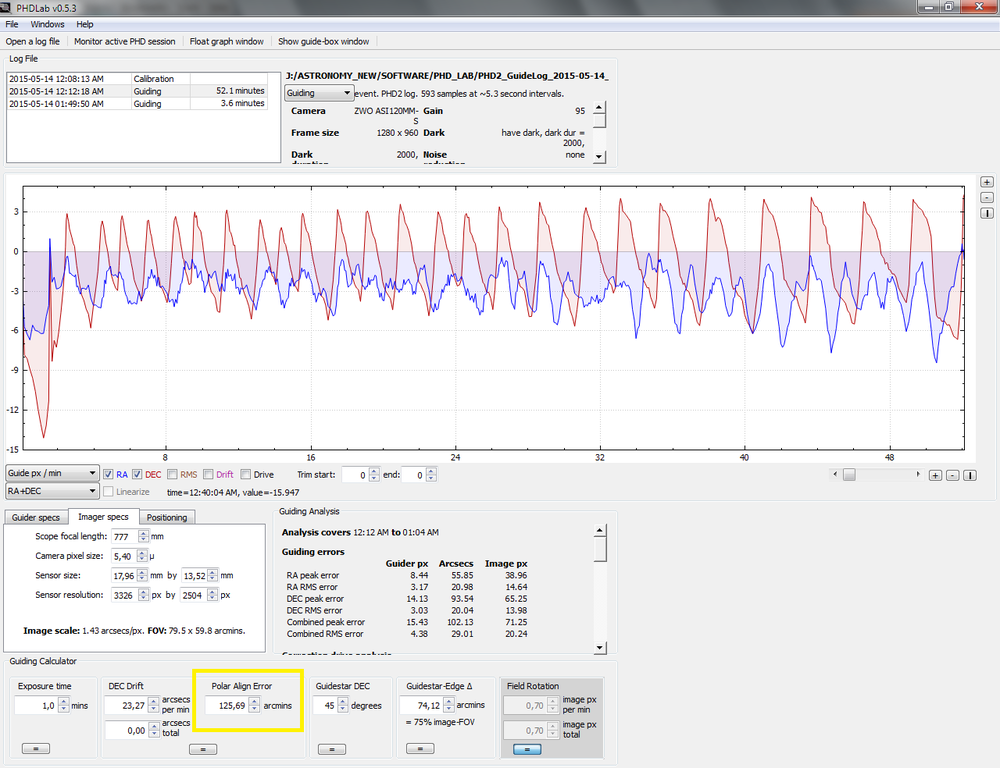Enable the RMS graph checkbox
This screenshot has width=1000, height=768.
(x=172, y=475)
